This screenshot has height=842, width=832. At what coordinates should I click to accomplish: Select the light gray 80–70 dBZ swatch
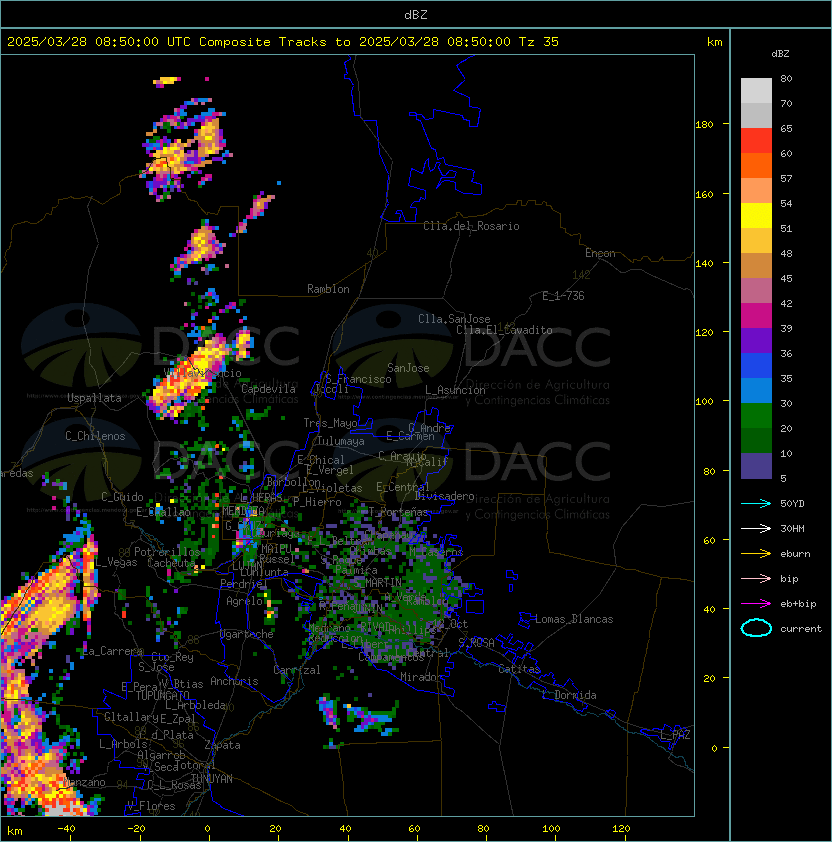(x=756, y=91)
